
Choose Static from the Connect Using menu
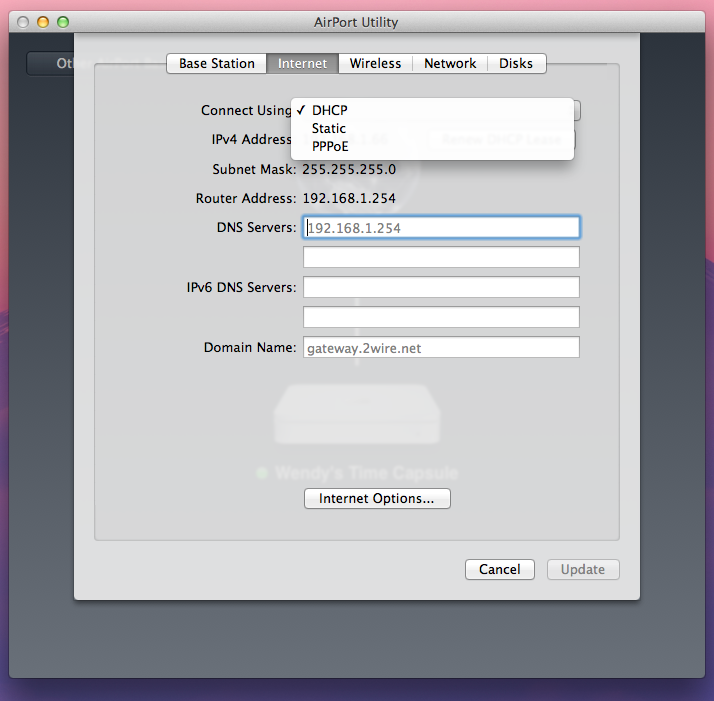(432, 128)
